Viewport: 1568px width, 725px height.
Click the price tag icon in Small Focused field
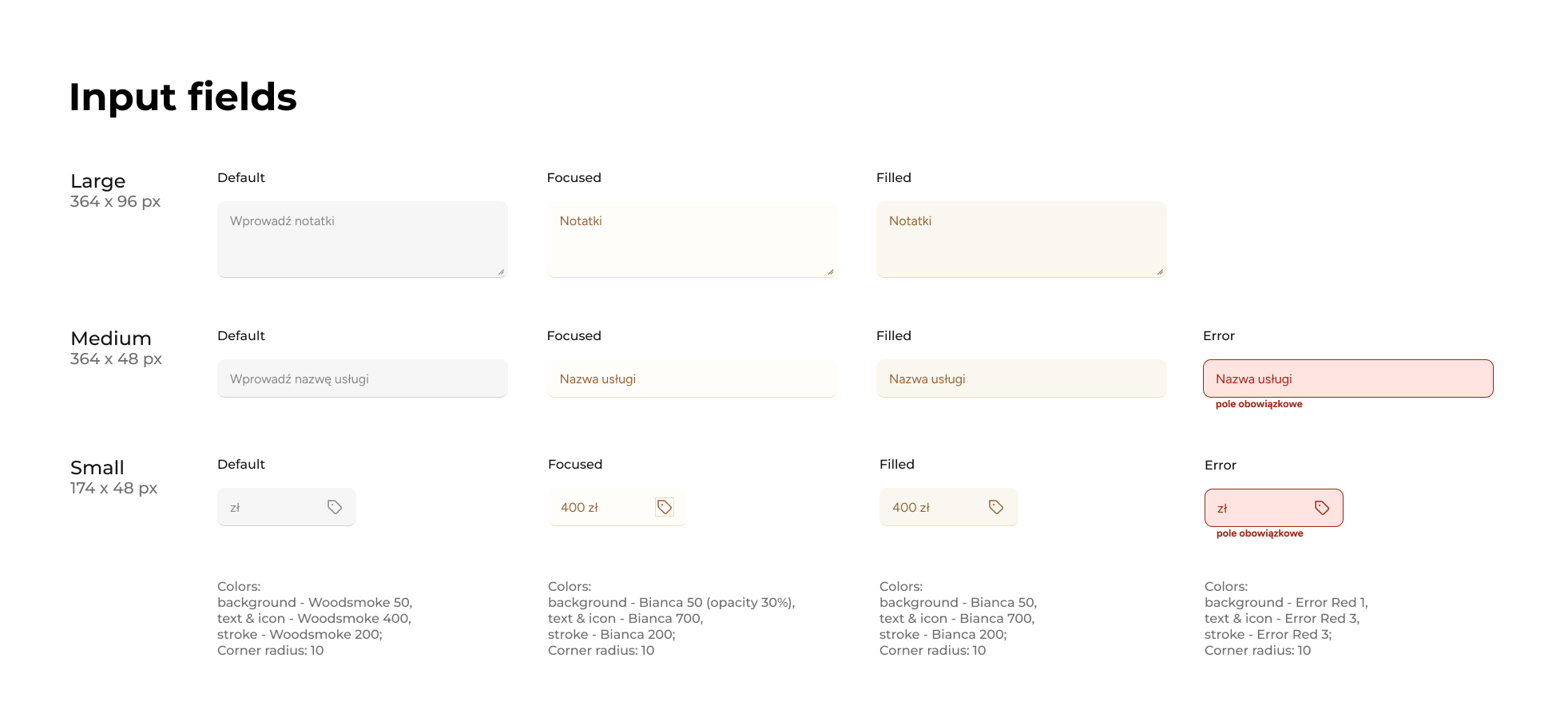665,507
